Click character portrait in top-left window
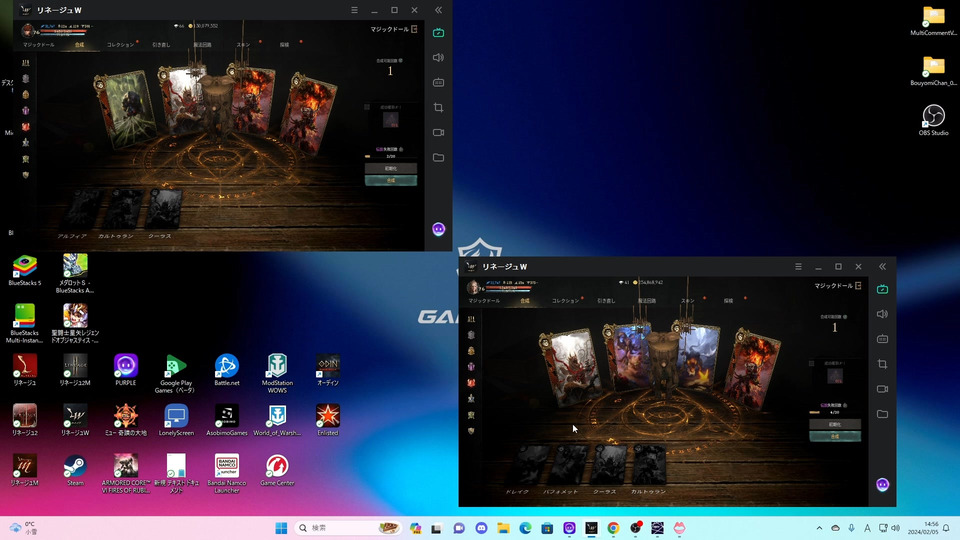The image size is (960, 540). [x=28, y=30]
